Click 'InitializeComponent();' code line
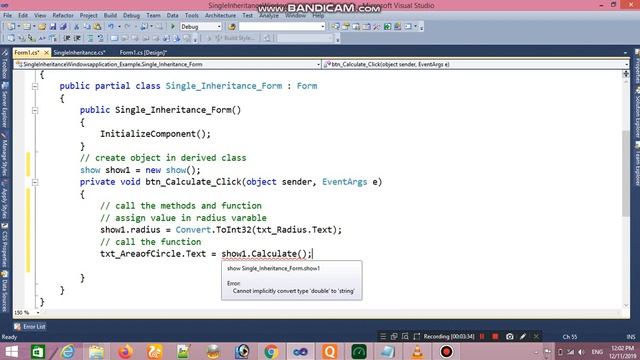 tap(156, 134)
